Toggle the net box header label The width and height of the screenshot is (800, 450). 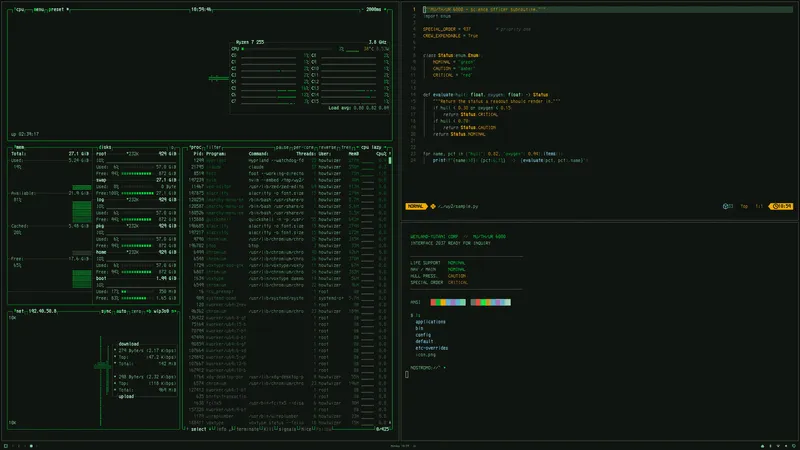coord(19,311)
